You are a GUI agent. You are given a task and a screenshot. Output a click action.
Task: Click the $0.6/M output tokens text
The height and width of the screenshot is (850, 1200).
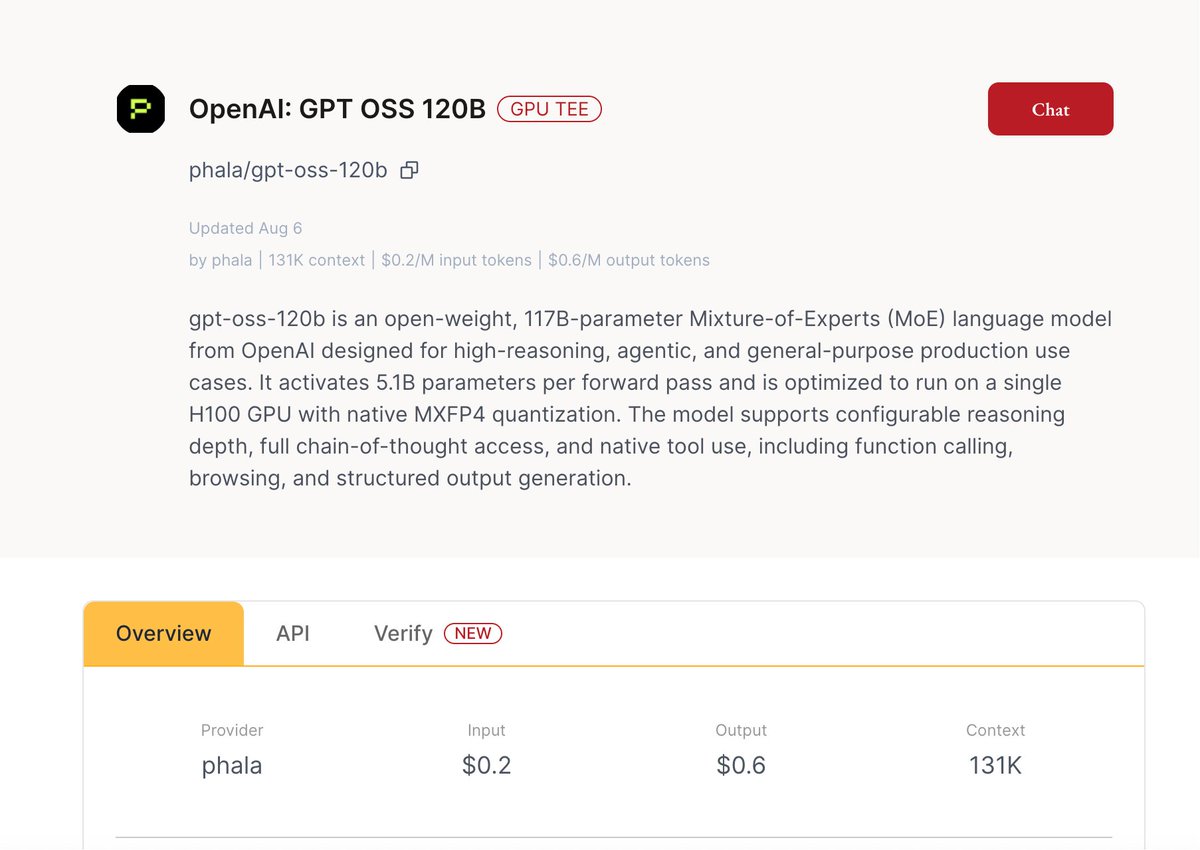[x=629, y=260]
